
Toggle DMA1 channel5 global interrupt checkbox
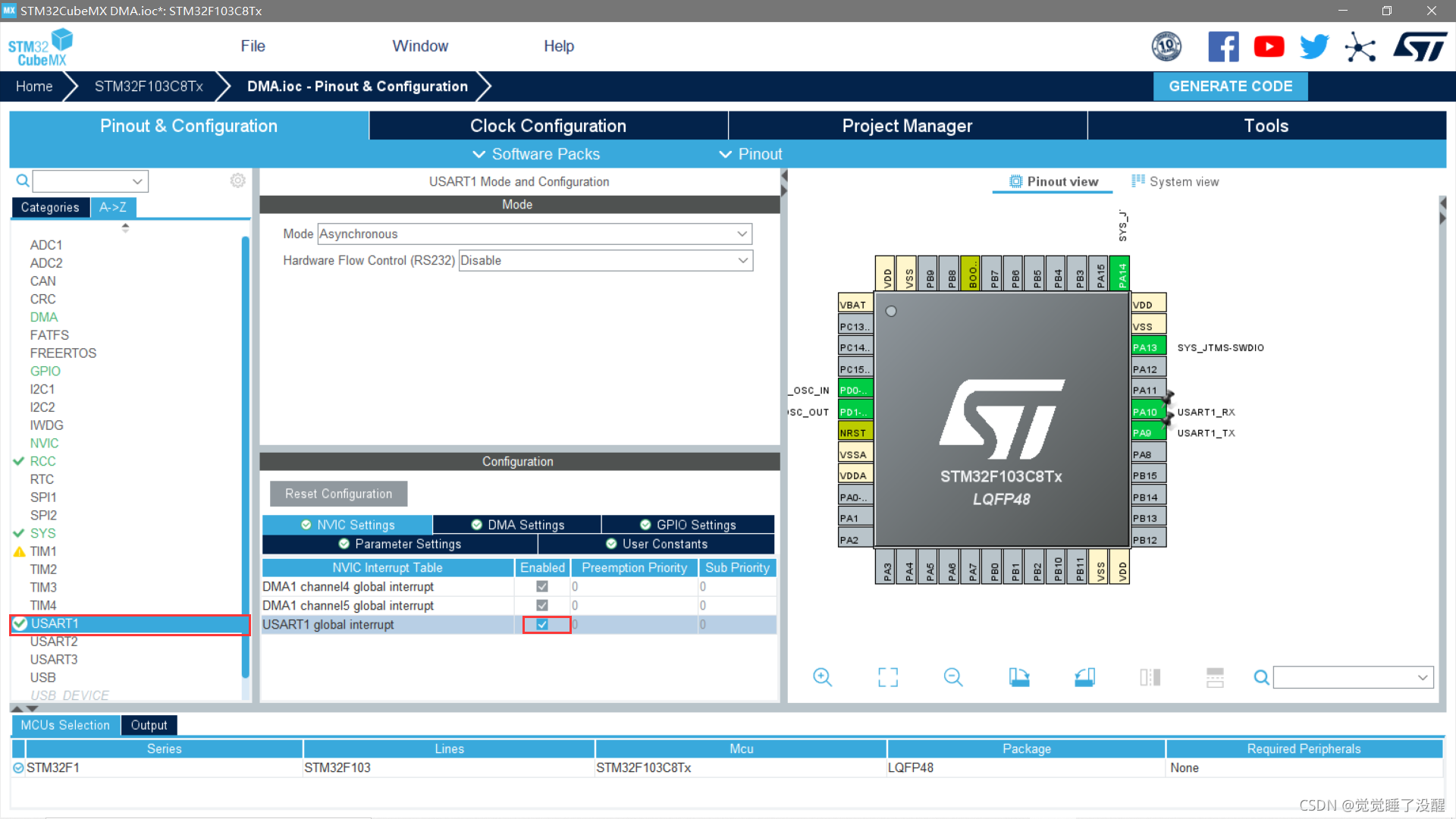(542, 606)
